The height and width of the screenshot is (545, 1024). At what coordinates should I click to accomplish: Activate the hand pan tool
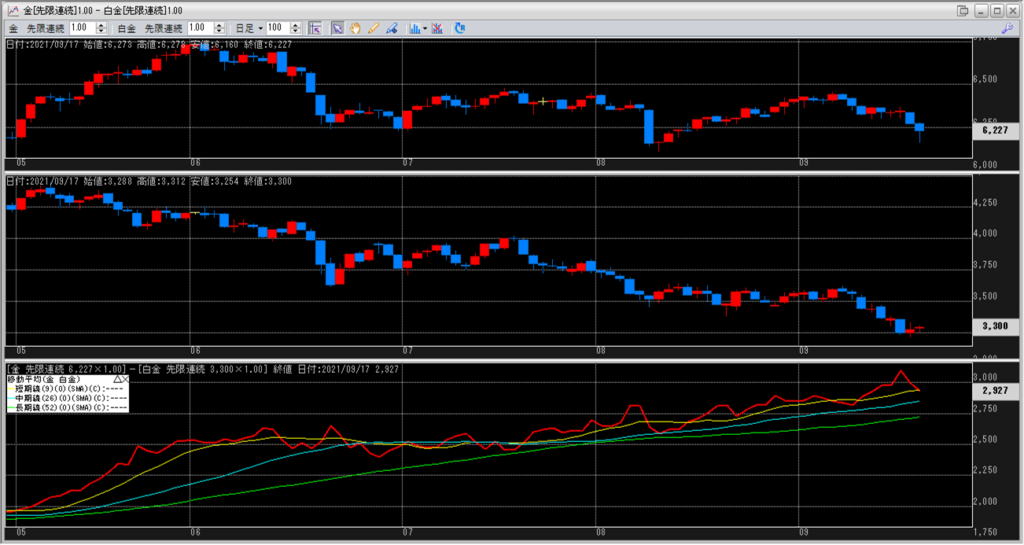point(354,27)
